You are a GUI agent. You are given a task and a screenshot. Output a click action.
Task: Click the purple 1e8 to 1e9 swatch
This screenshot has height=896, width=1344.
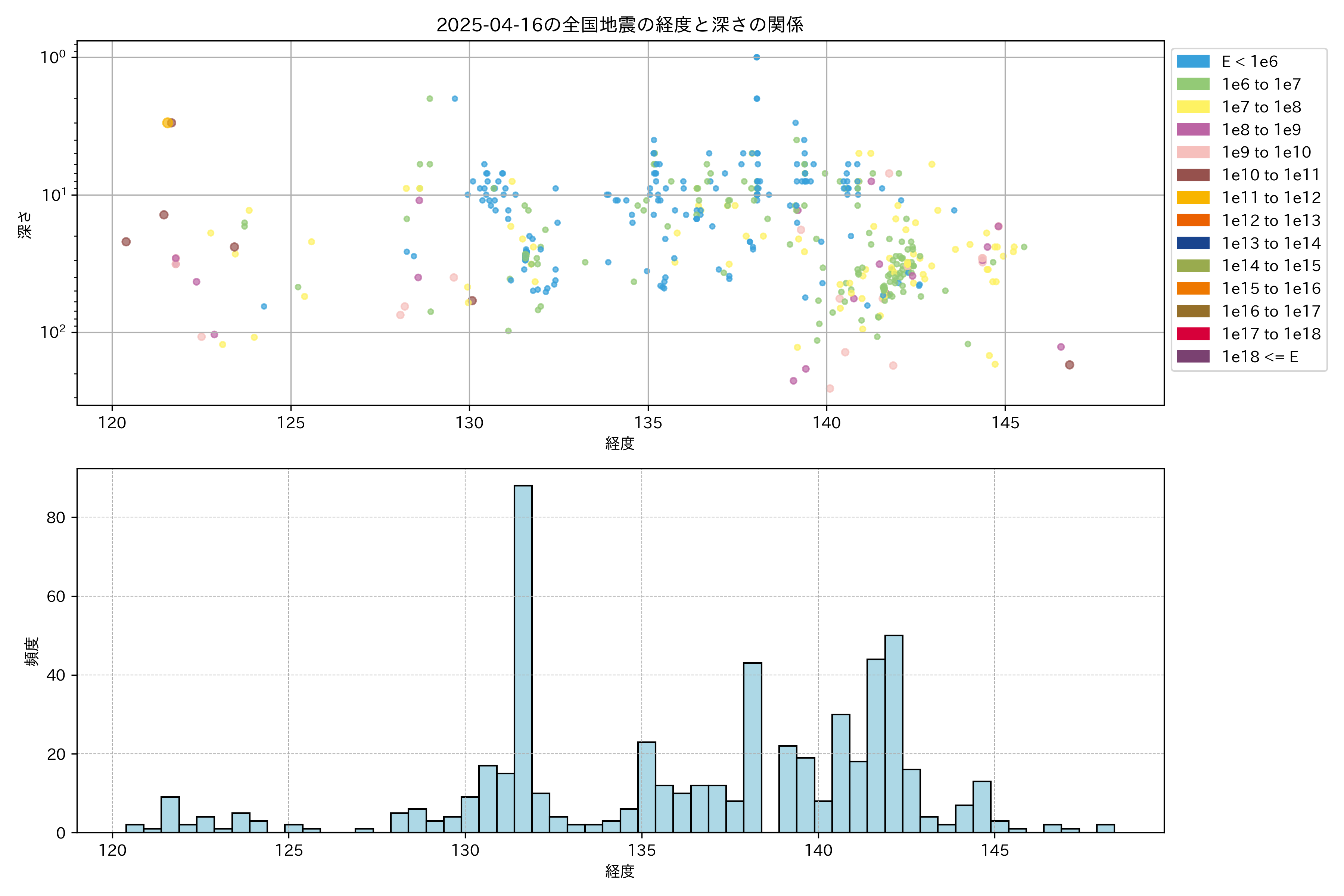1193,130
